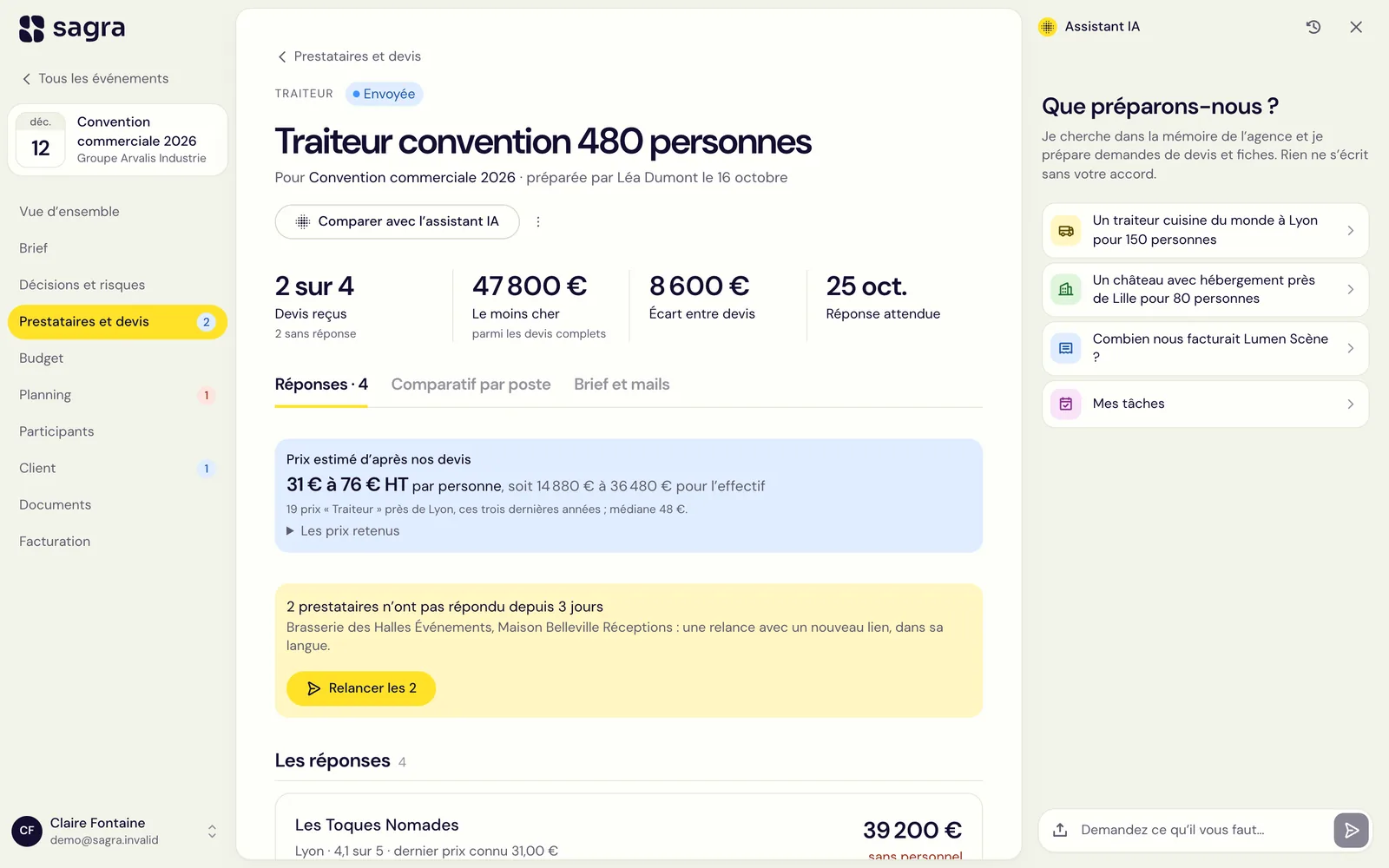Send the assistant message

coord(1351,831)
